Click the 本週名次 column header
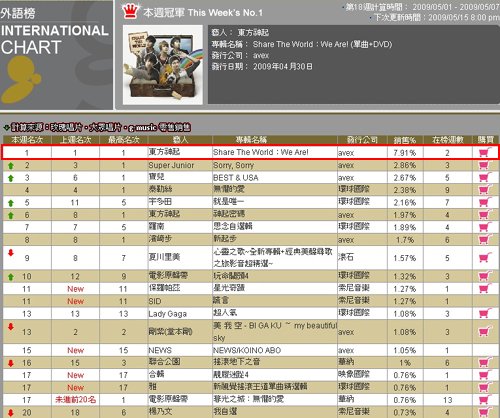This screenshot has height=418, width=500. click(27, 140)
